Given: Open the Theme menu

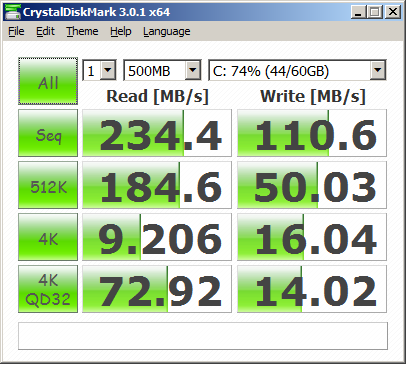Looking at the screenshot, I should 82,31.
